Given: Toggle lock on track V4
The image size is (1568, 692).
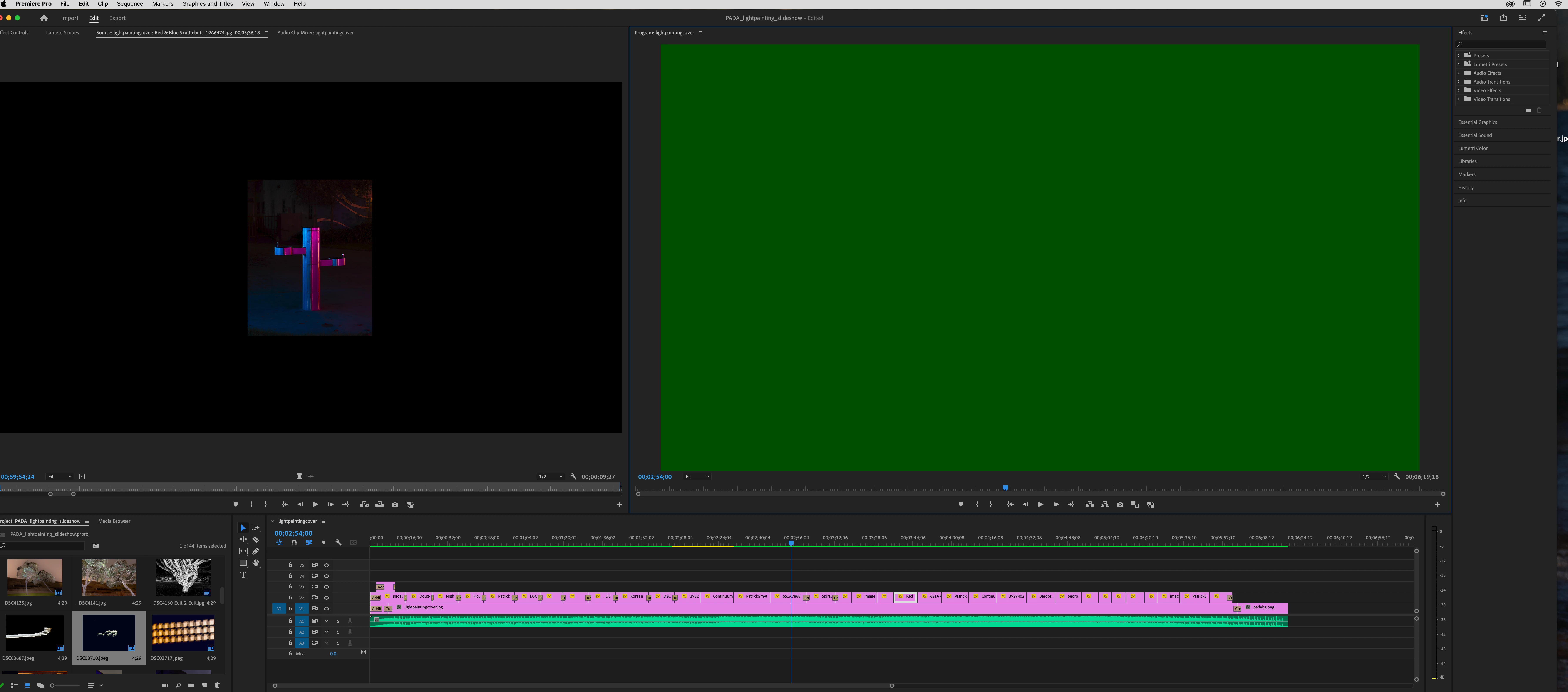Looking at the screenshot, I should (x=290, y=576).
